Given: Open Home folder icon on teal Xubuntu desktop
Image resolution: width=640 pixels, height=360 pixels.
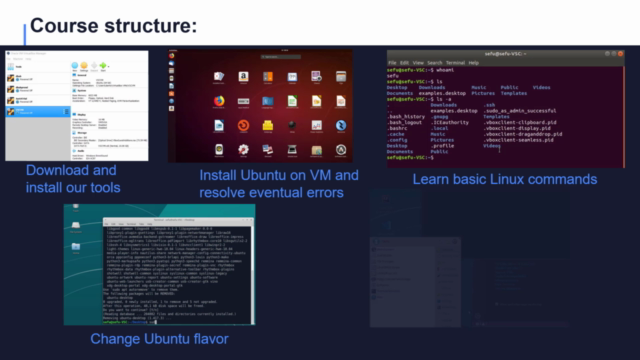Looking at the screenshot, I should point(76,248).
